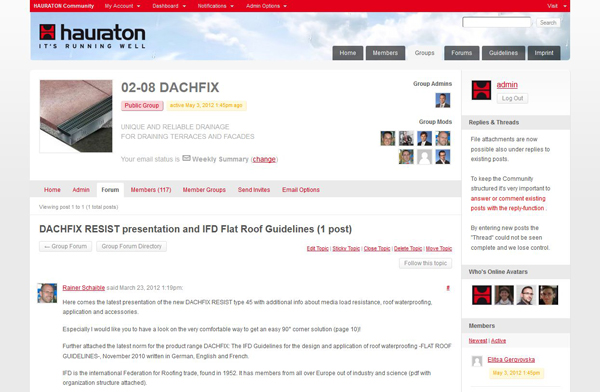The image size is (600, 392).
Task: Open the Home main navigation tab
Action: tap(348, 53)
